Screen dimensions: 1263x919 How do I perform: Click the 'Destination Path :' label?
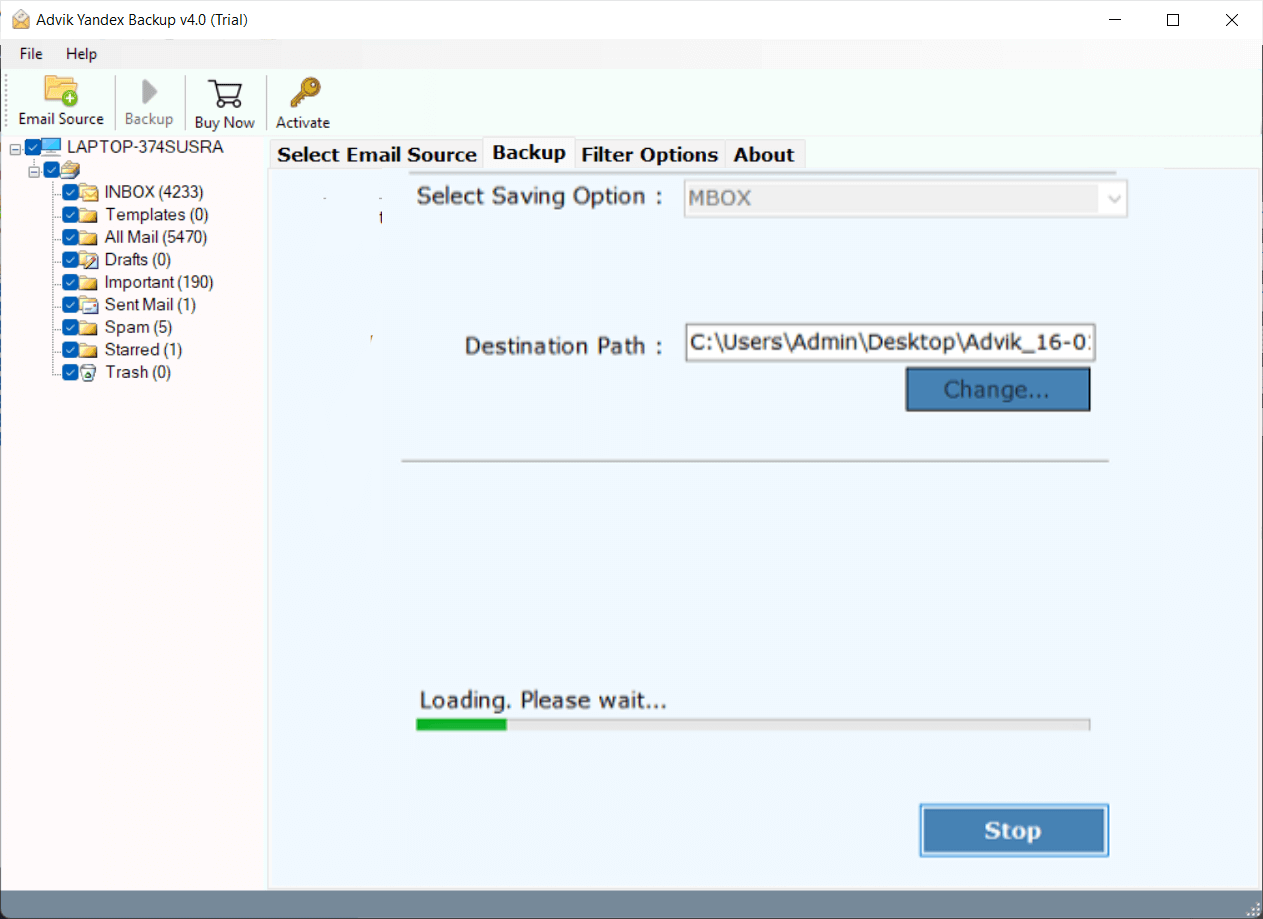coord(564,346)
